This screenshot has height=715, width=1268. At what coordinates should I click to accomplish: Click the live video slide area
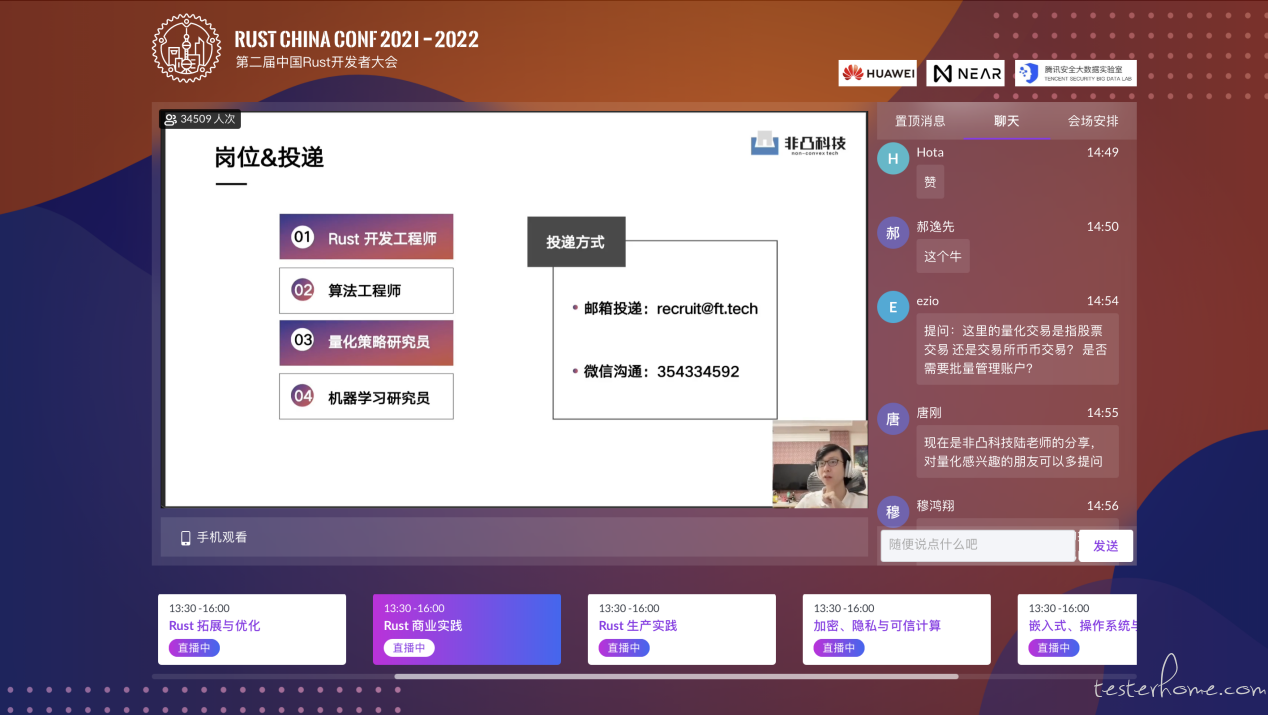[x=515, y=308]
